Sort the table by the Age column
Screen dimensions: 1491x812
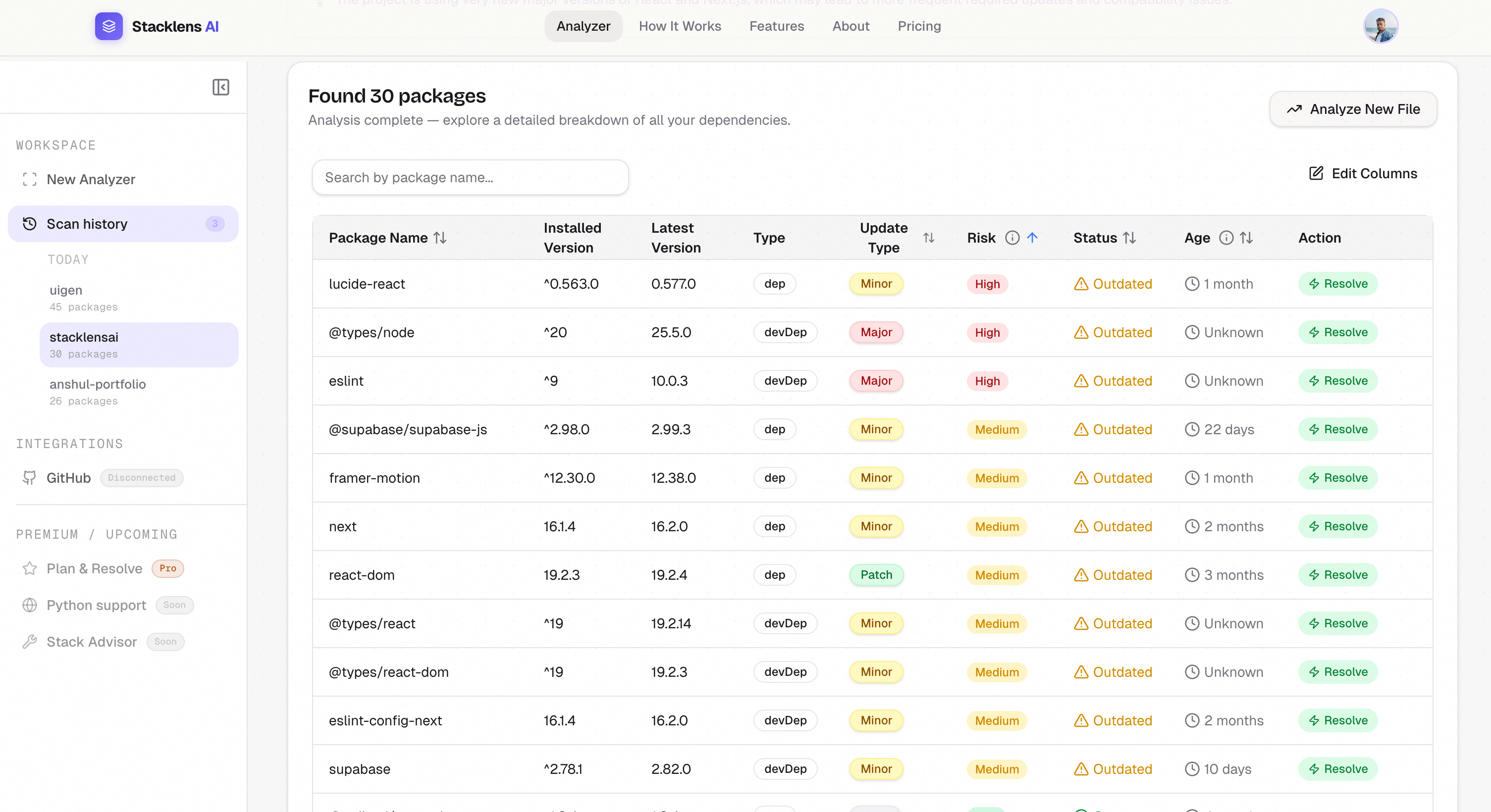pyautogui.click(x=1246, y=238)
